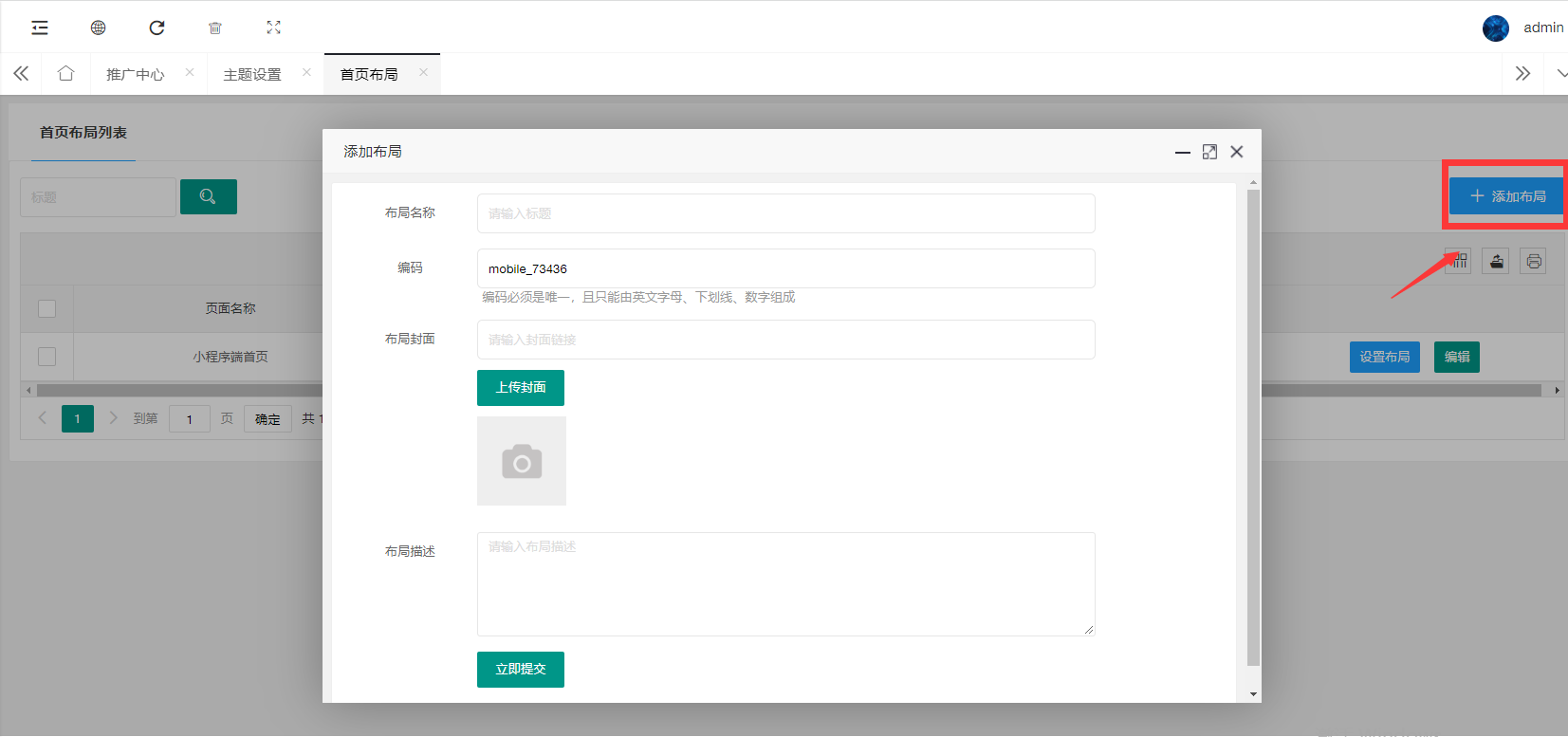1568x737 pixels.
Task: Clear cache with trash icon
Action: [x=215, y=28]
